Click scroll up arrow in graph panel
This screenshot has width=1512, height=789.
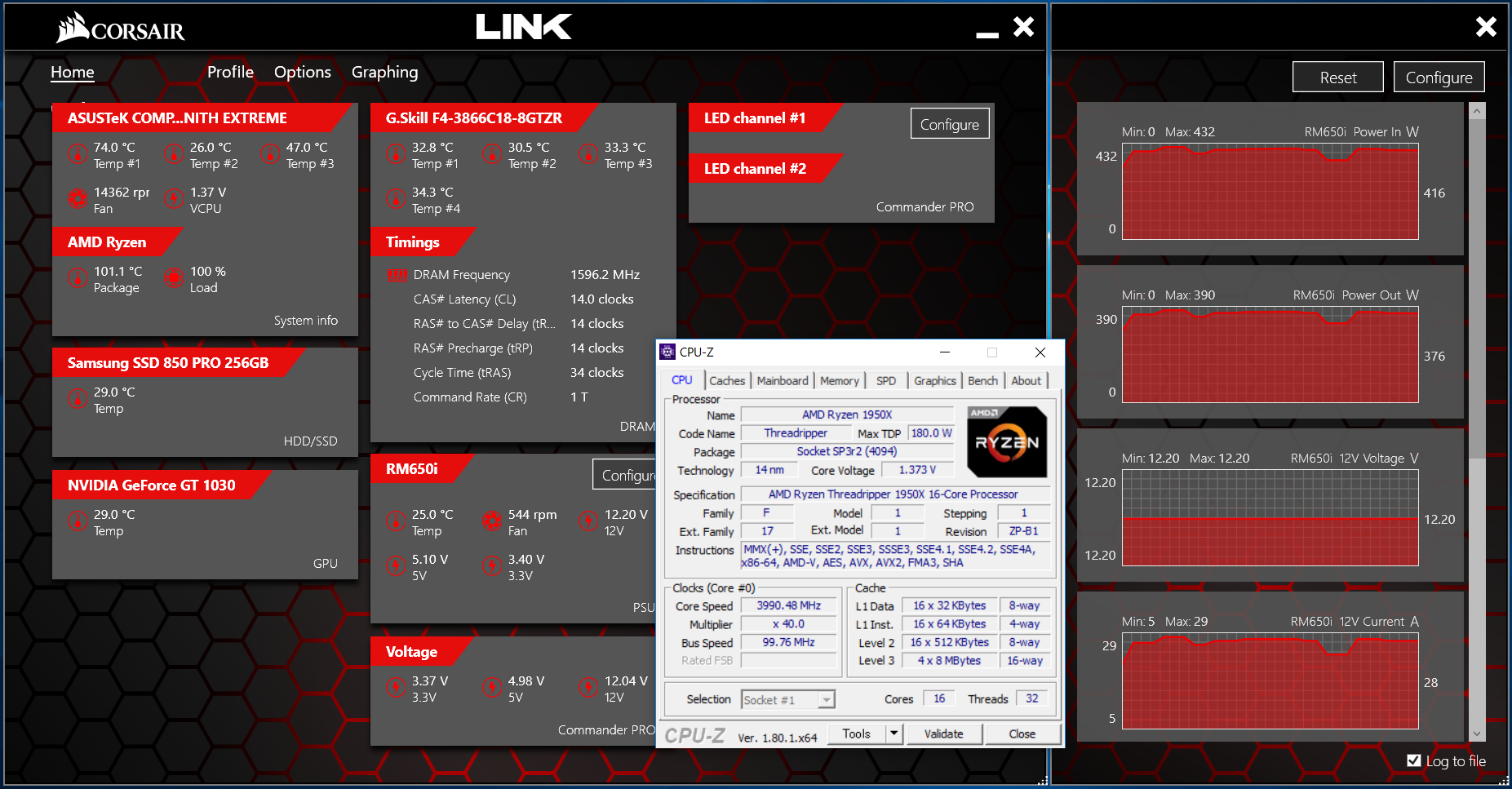[1477, 111]
